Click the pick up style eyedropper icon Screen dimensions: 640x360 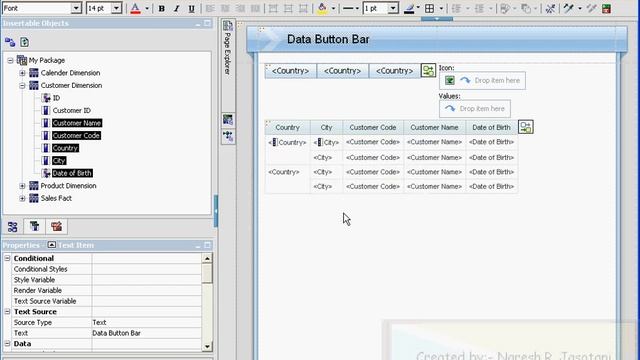pos(569,8)
